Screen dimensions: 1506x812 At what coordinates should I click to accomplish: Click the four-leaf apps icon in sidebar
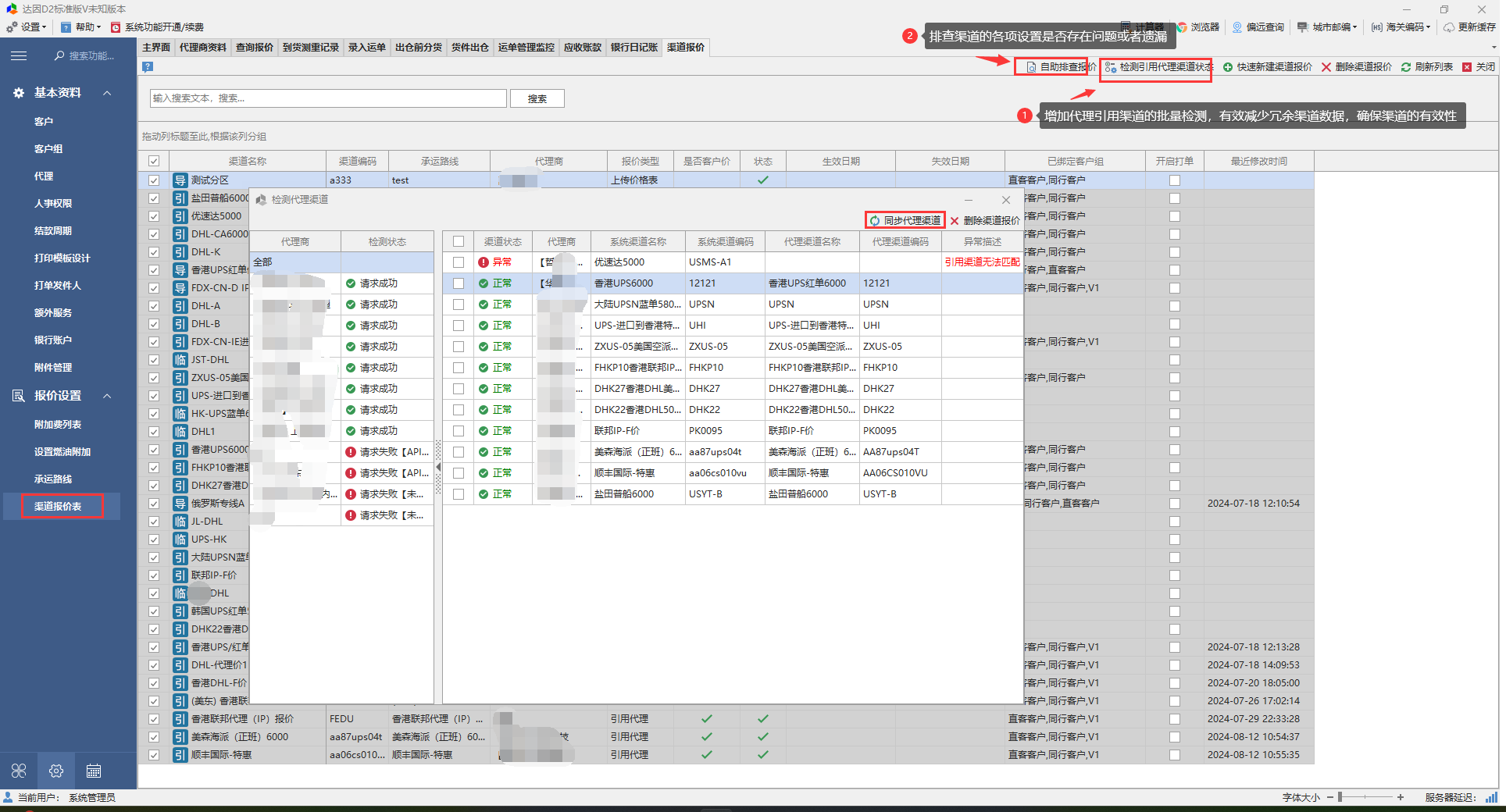tap(19, 771)
